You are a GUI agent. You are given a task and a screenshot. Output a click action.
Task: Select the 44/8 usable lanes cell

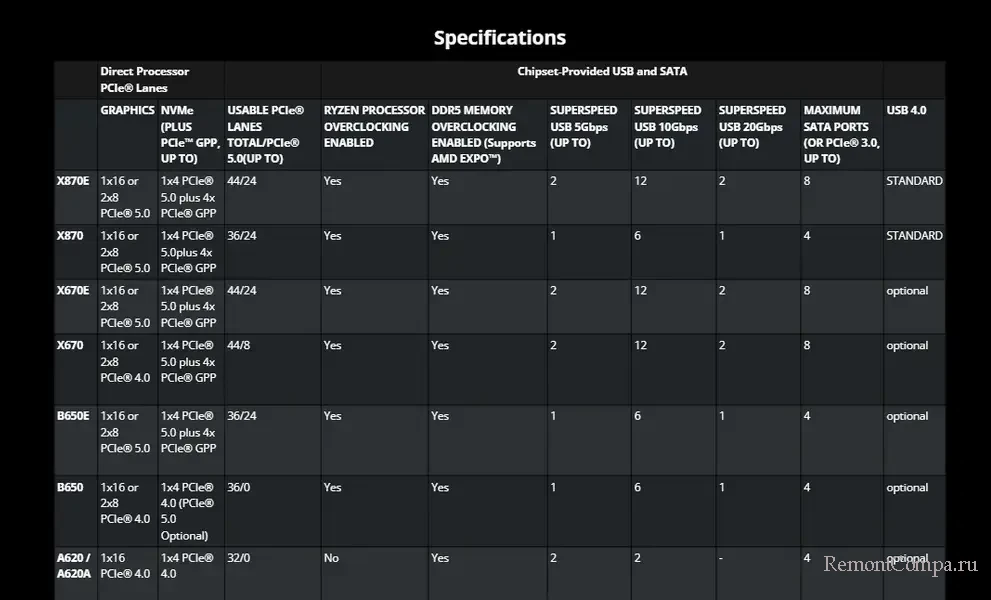(239, 346)
